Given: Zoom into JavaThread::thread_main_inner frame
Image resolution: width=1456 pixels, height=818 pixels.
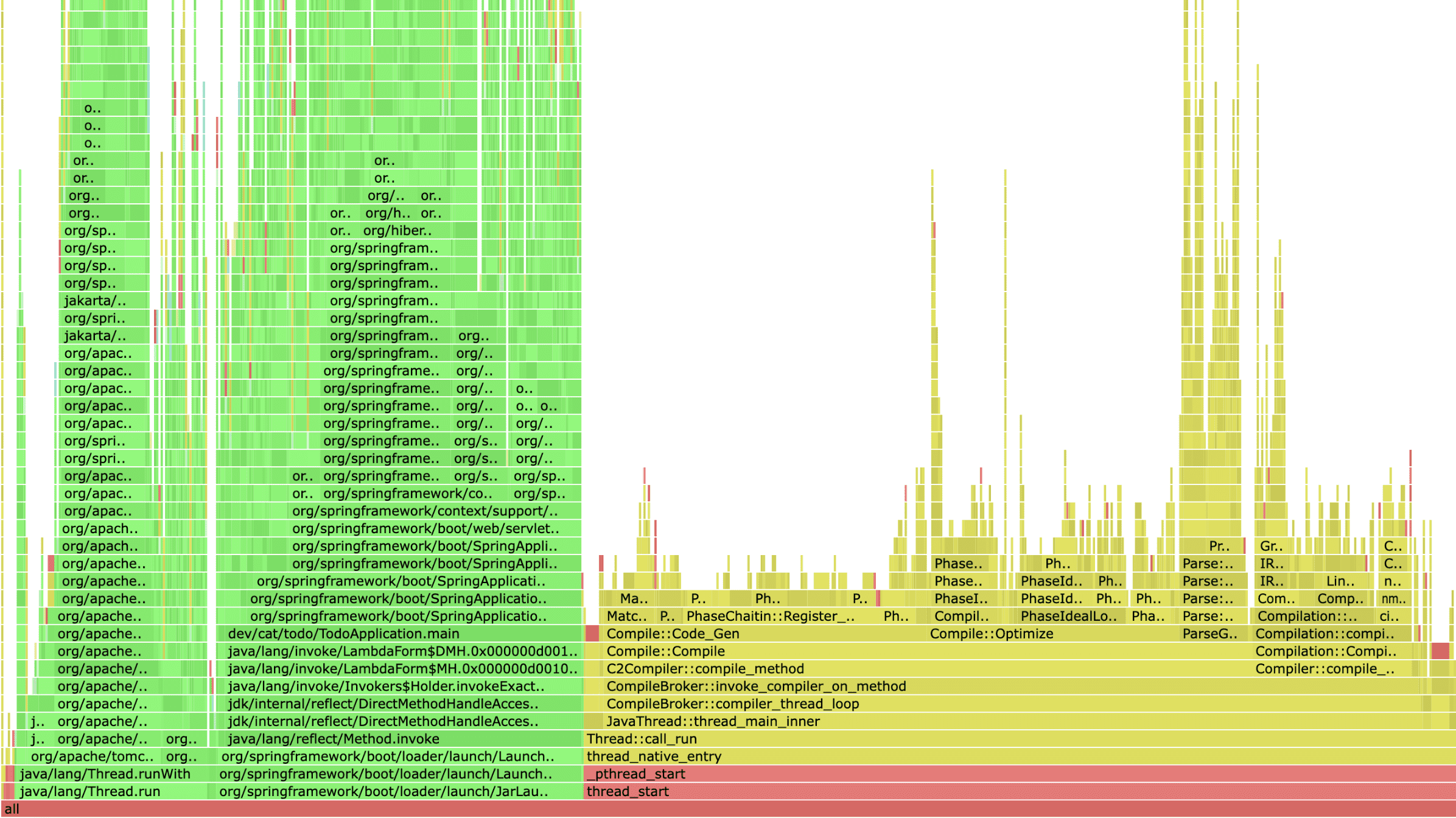Looking at the screenshot, I should 711,721.
